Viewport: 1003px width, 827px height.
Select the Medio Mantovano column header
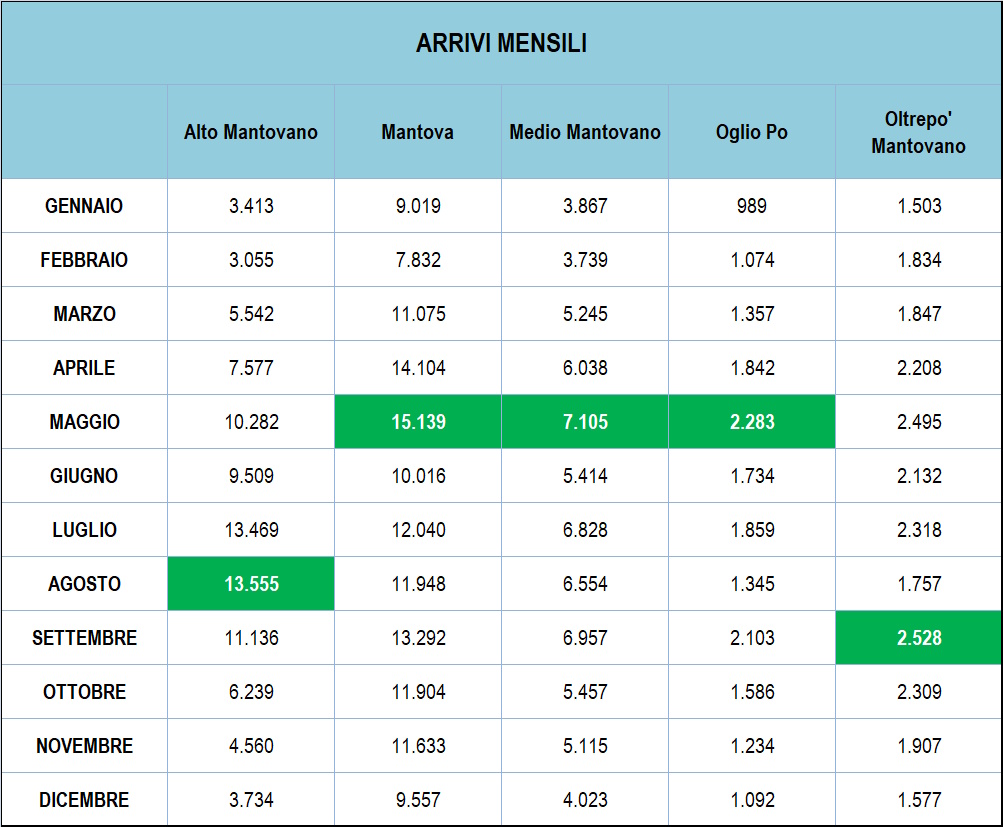point(585,132)
